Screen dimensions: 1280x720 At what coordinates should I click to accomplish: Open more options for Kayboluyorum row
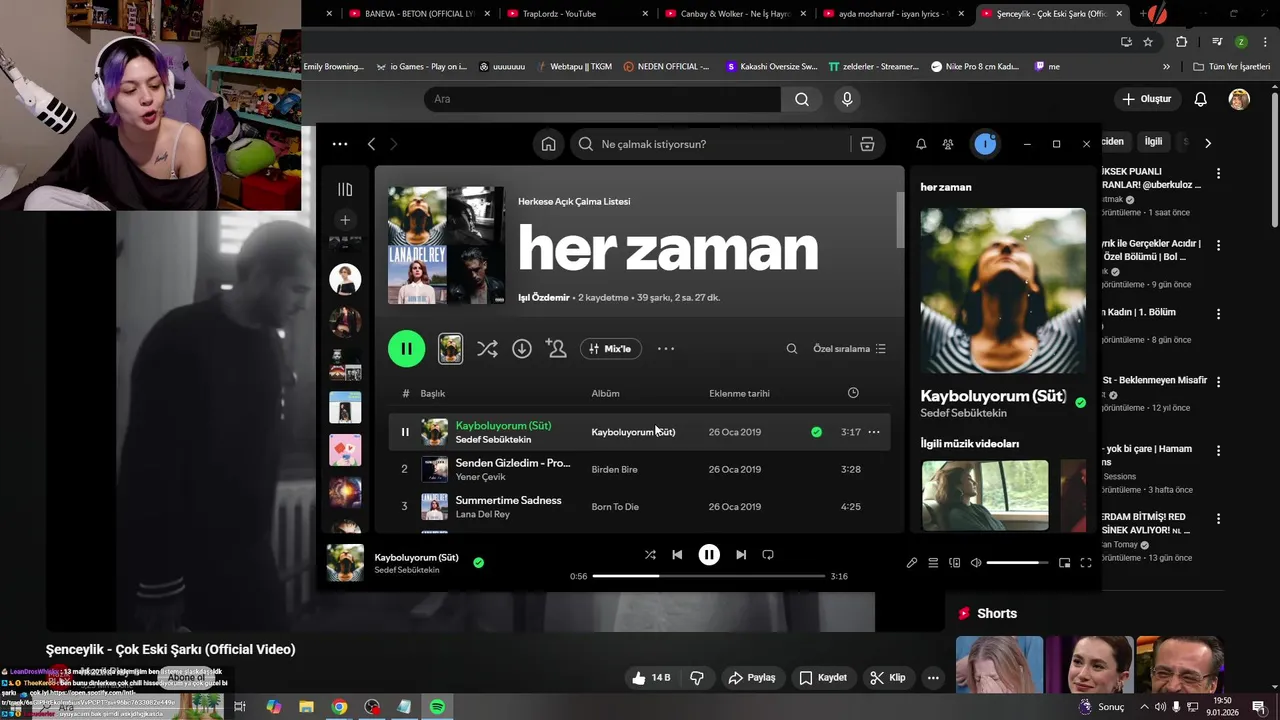pyautogui.click(x=874, y=432)
